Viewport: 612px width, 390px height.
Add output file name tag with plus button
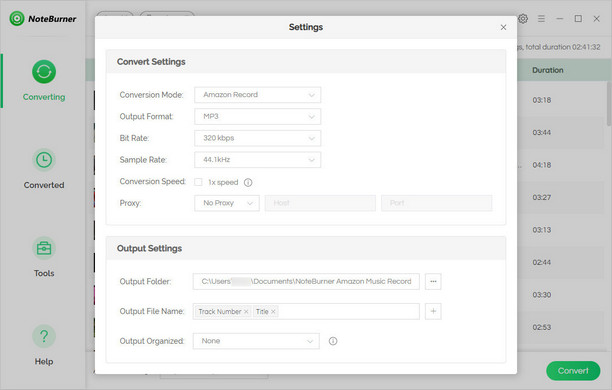coord(433,311)
